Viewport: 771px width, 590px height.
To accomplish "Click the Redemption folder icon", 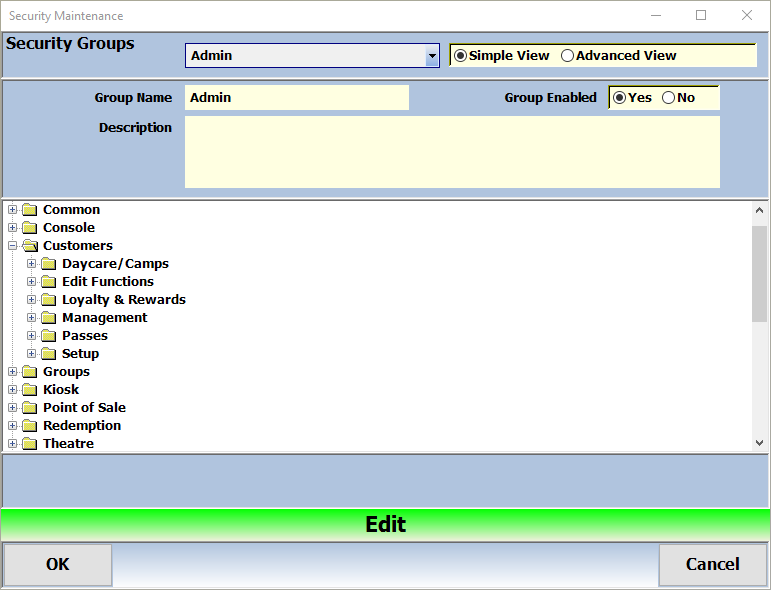I will (x=29, y=426).
